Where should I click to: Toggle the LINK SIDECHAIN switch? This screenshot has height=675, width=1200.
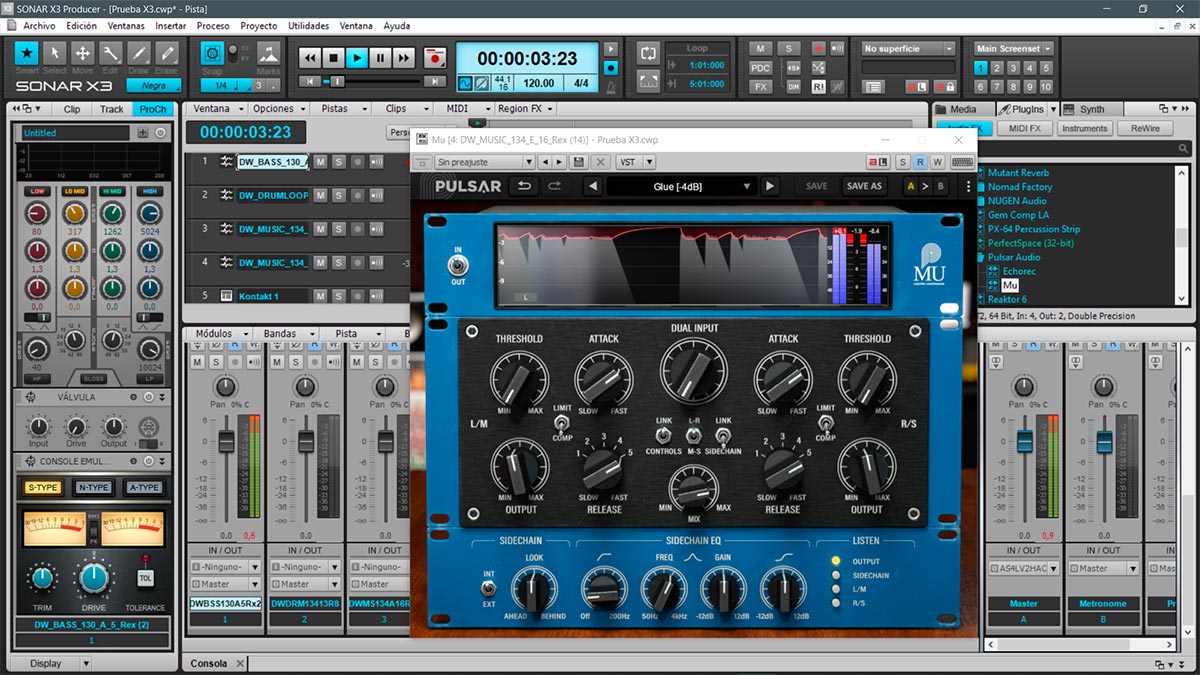coord(724,436)
